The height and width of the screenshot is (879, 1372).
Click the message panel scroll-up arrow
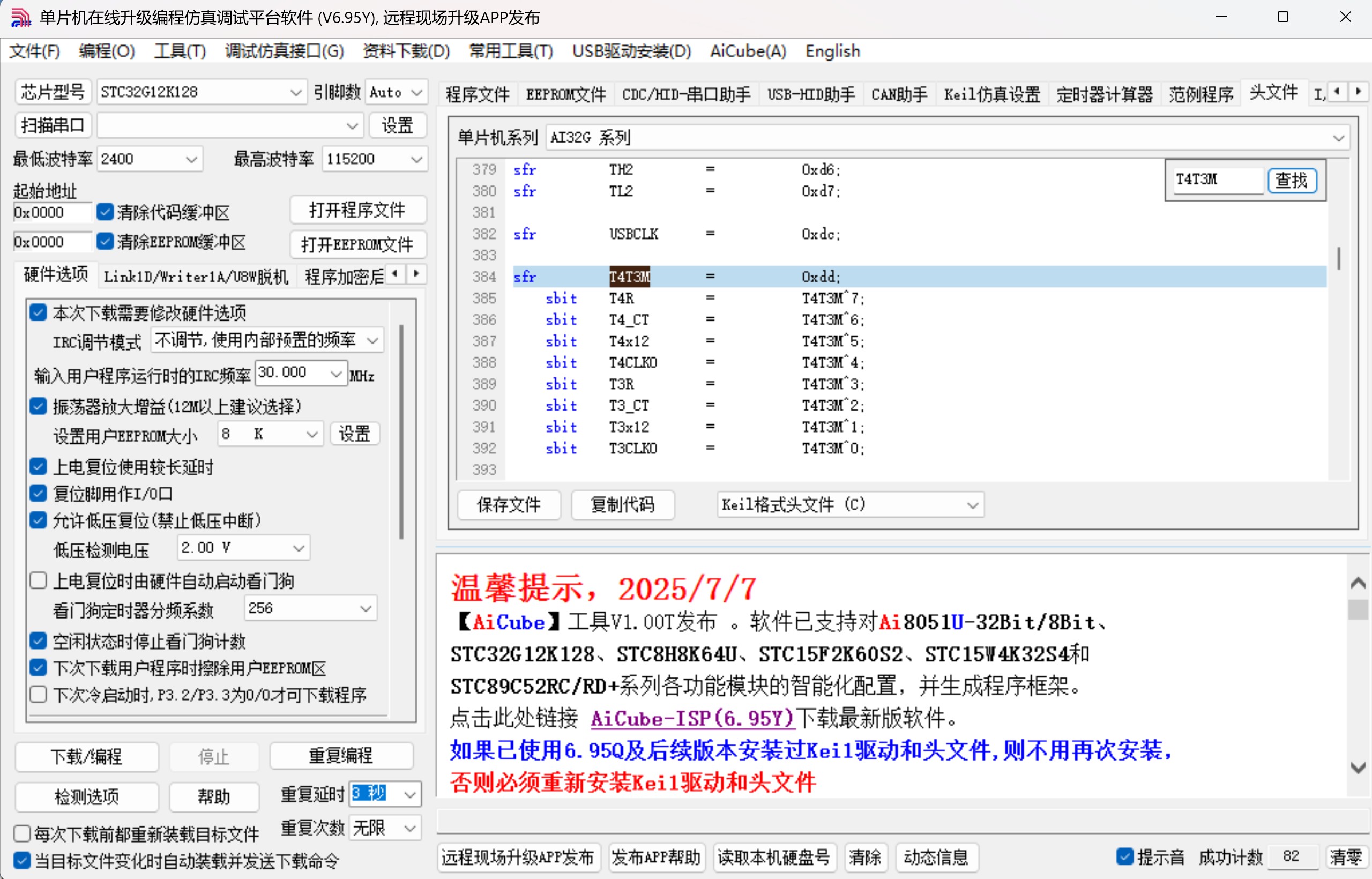pos(1358,583)
